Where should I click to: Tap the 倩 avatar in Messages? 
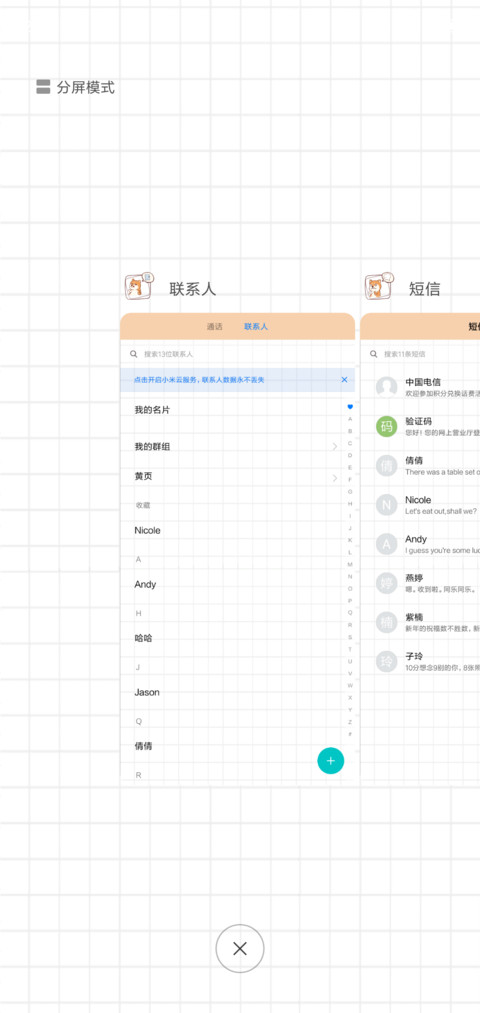[x=386, y=465]
